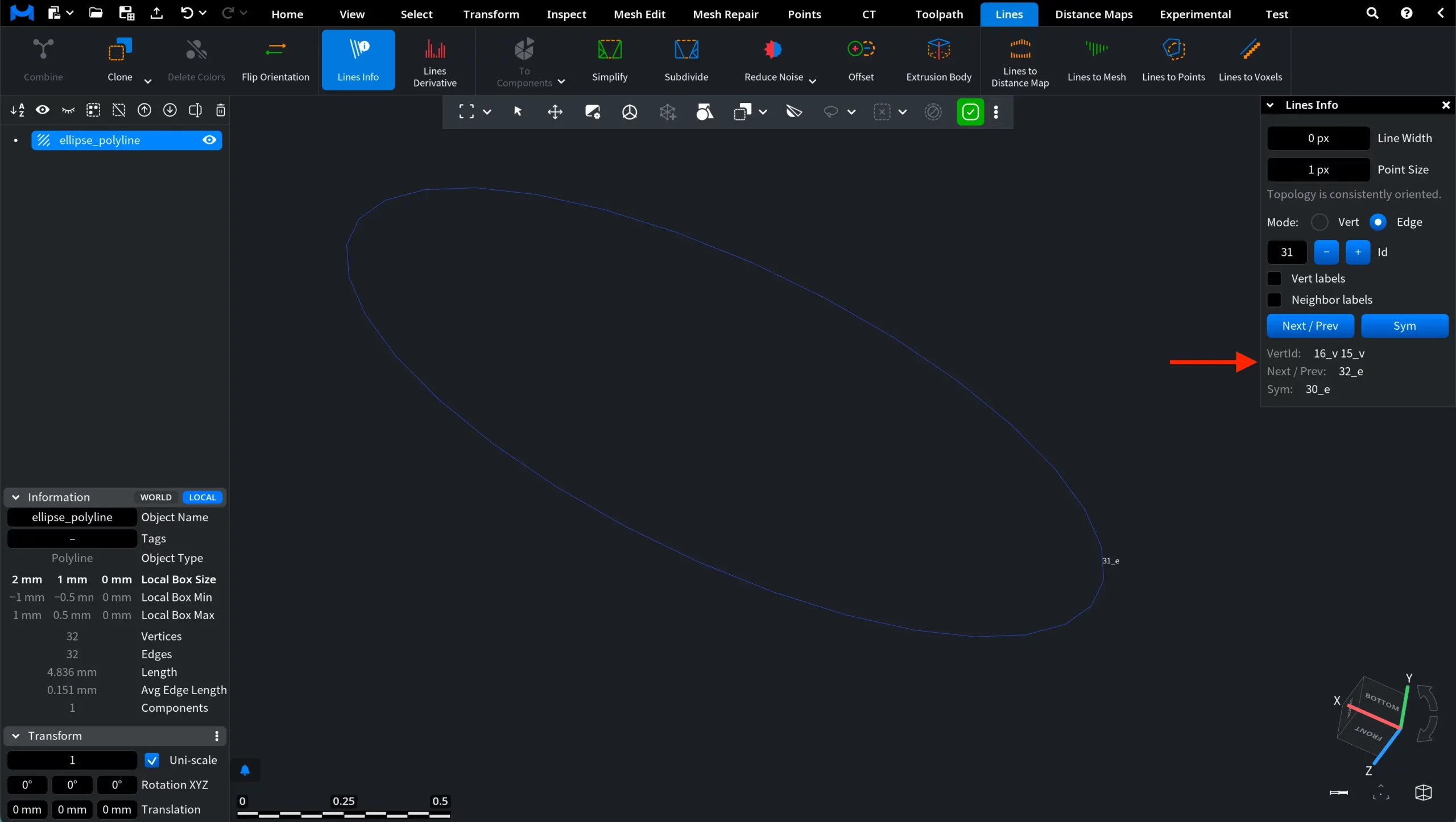Collapse the Transform section
Image resolution: width=1456 pixels, height=822 pixels.
click(16, 736)
